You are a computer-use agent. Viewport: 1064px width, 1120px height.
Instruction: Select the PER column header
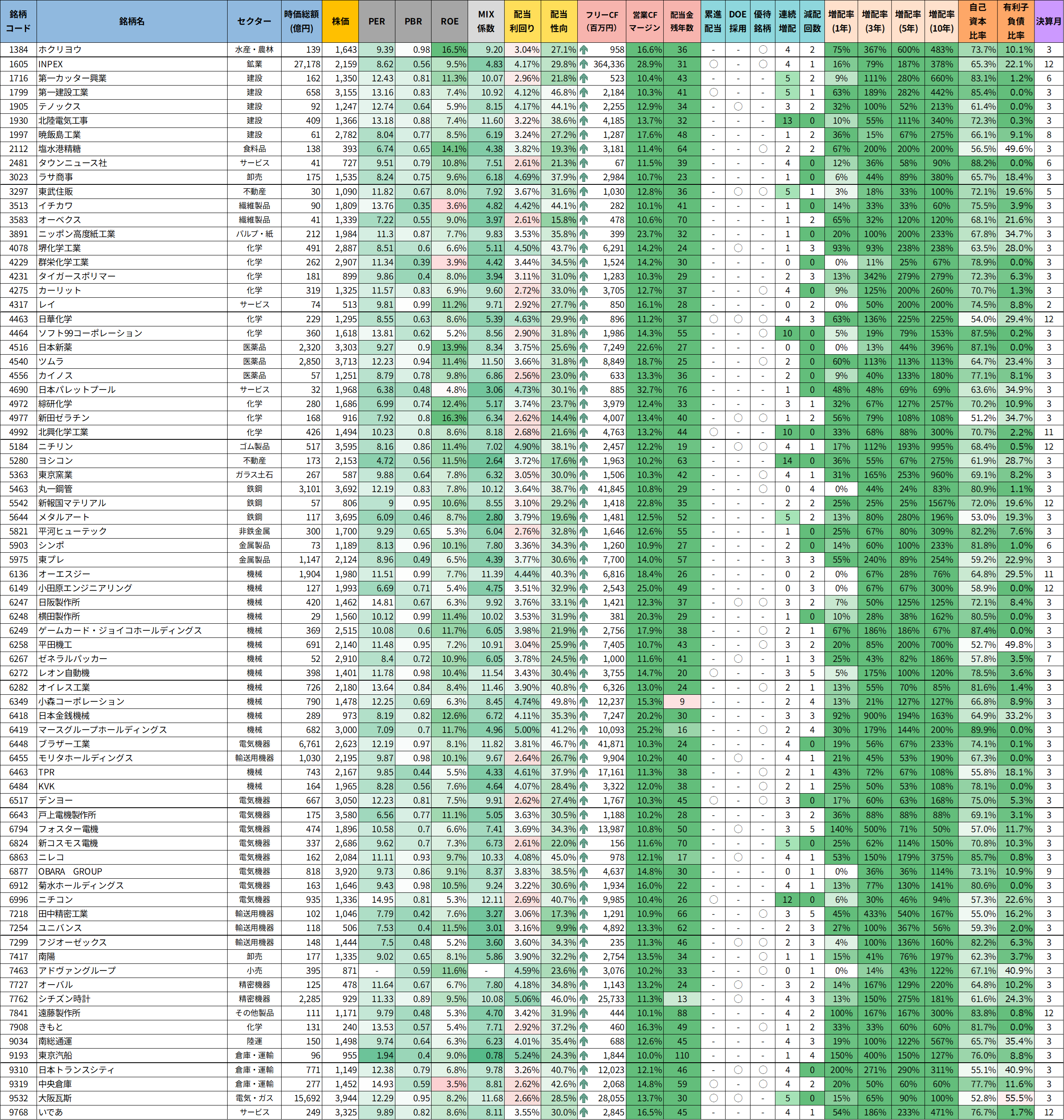(x=377, y=22)
